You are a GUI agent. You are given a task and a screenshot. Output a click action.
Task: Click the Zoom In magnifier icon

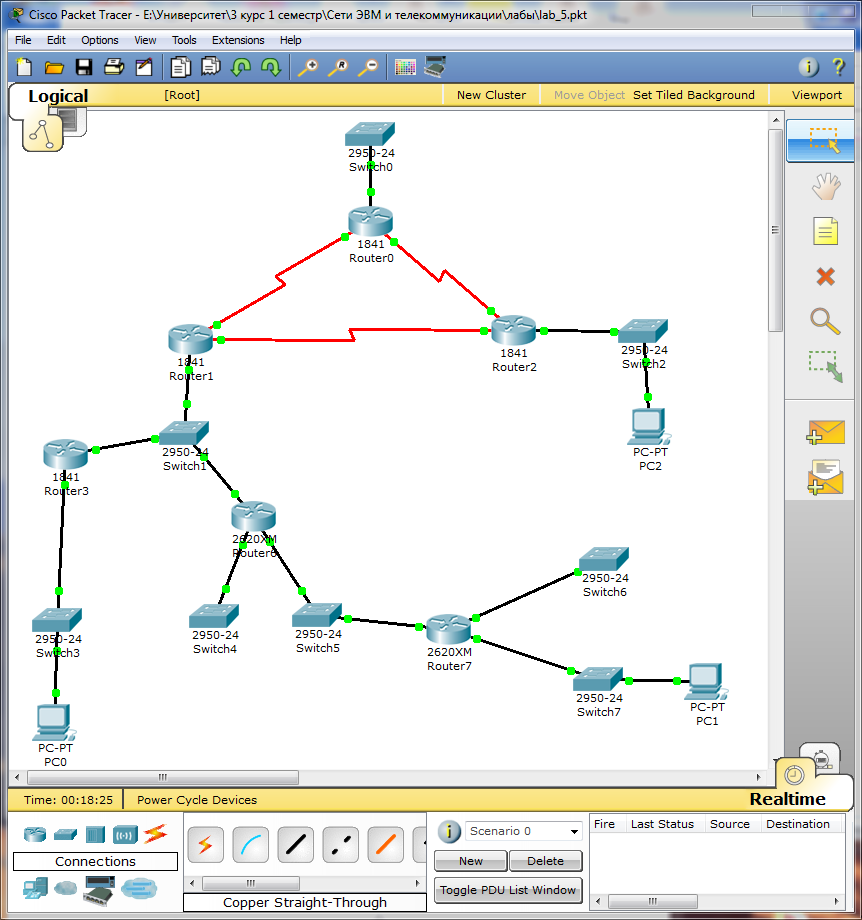(x=307, y=67)
